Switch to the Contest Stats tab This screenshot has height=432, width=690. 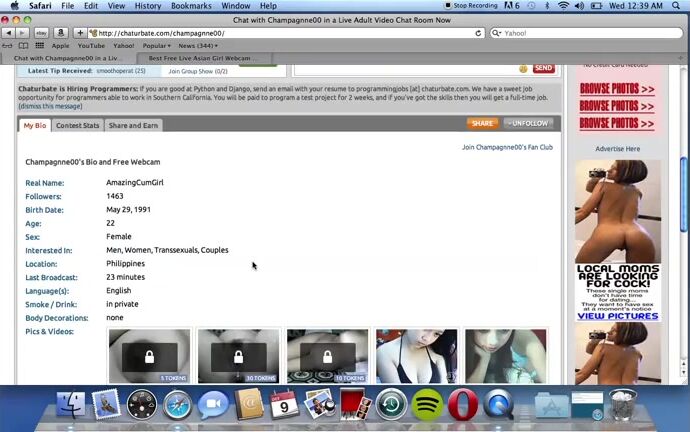[77, 125]
